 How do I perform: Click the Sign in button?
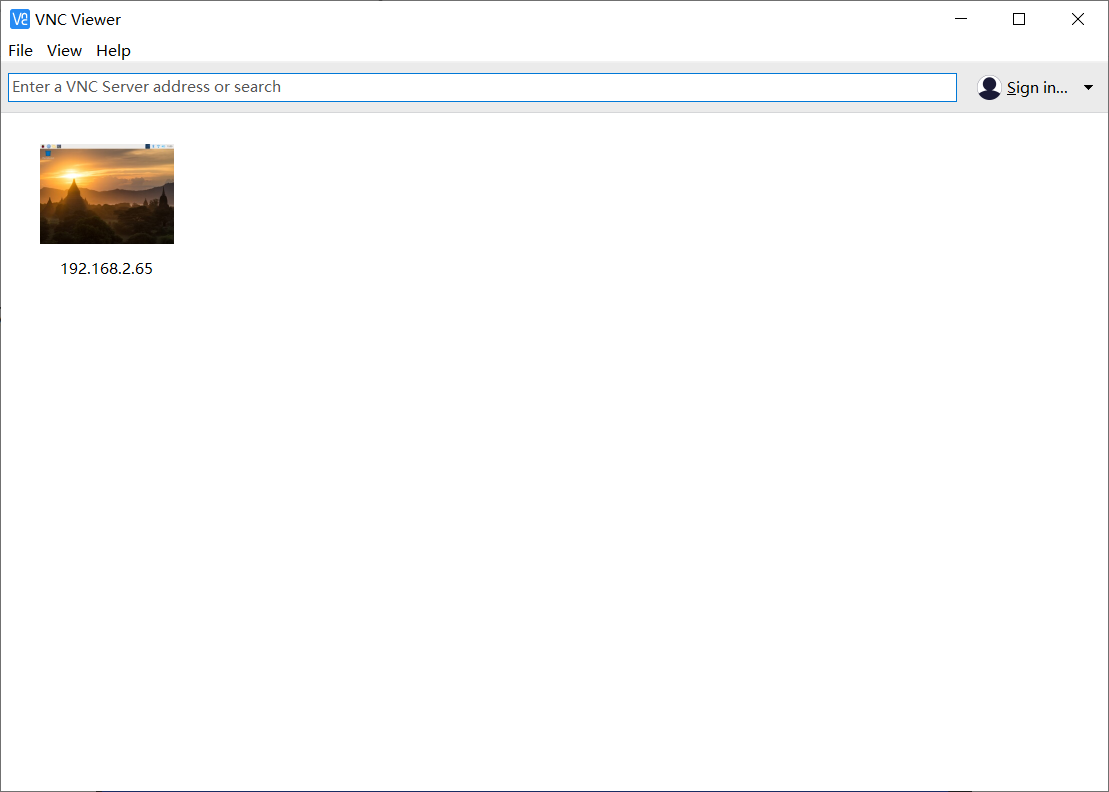coord(1037,88)
